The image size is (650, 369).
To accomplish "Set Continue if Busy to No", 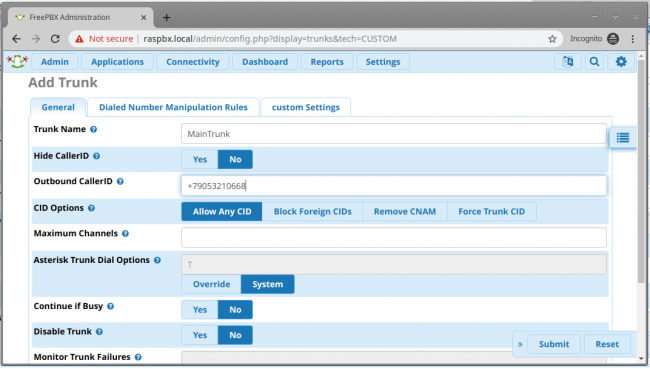I will [235, 310].
